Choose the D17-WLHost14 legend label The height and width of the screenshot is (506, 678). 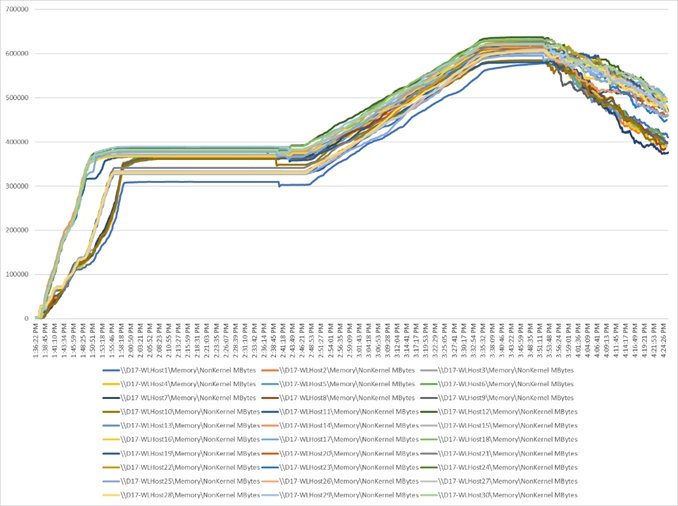(340, 426)
